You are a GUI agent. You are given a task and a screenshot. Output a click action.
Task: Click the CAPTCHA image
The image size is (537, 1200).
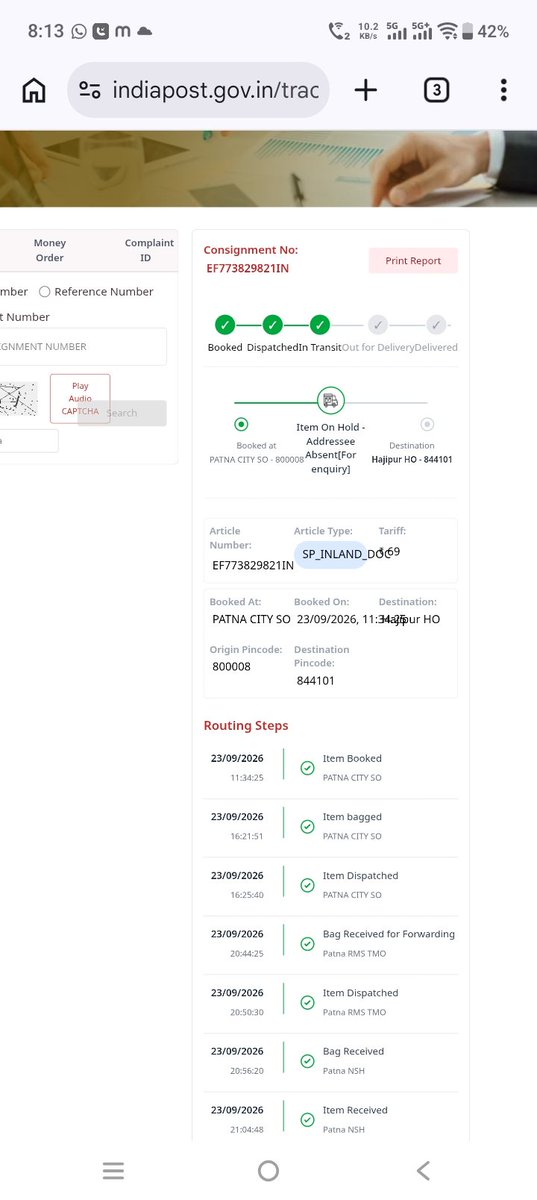click(21, 401)
